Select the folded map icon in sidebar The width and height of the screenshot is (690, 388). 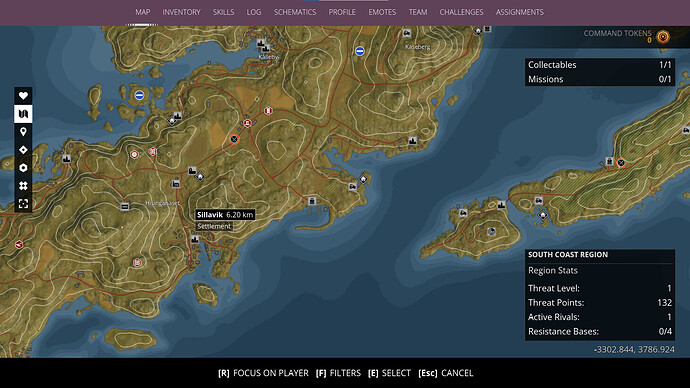pos(23,114)
